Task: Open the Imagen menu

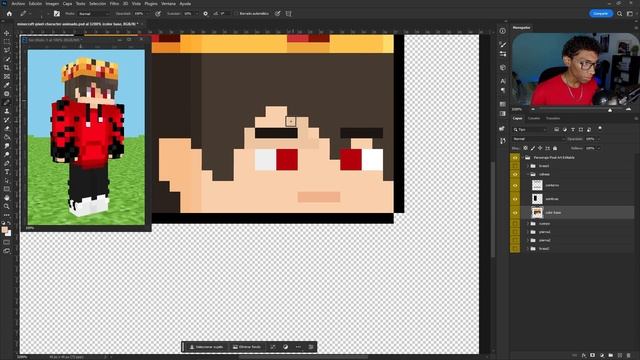Action: [52, 4]
